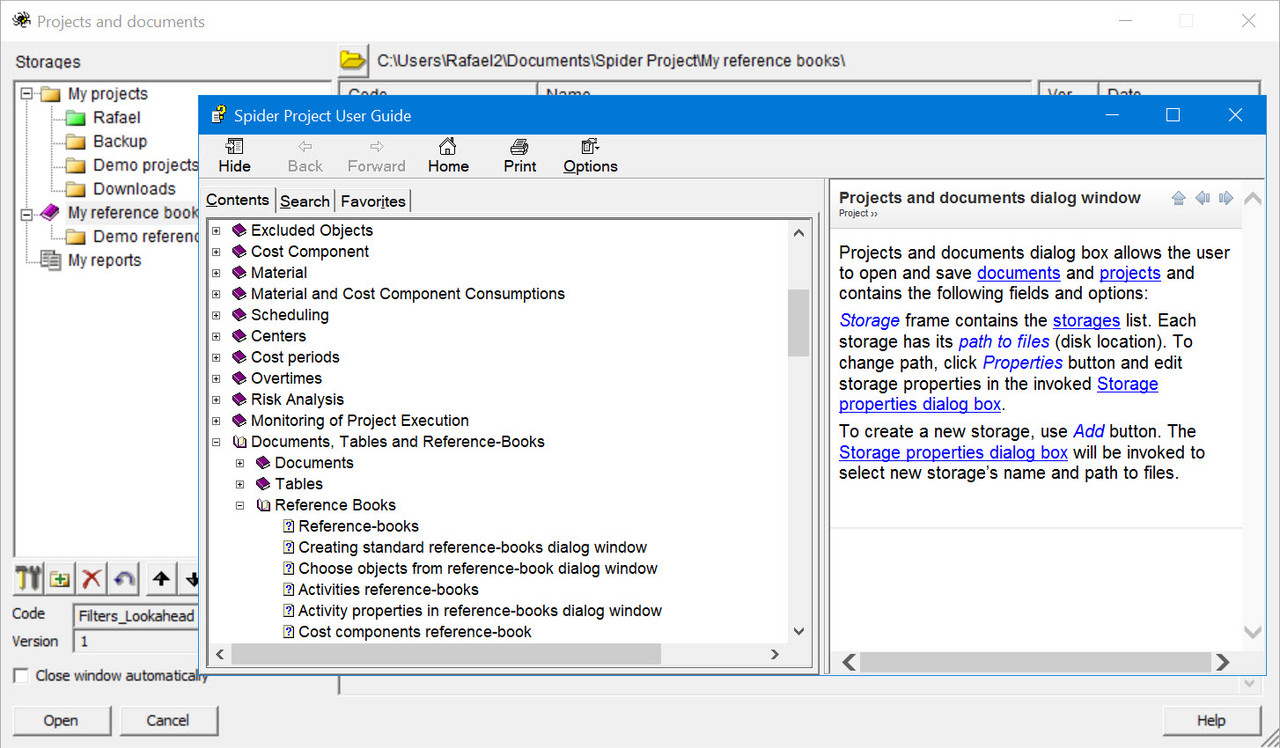Click Help button in Projects dialog
This screenshot has width=1280, height=748.
tap(1211, 720)
